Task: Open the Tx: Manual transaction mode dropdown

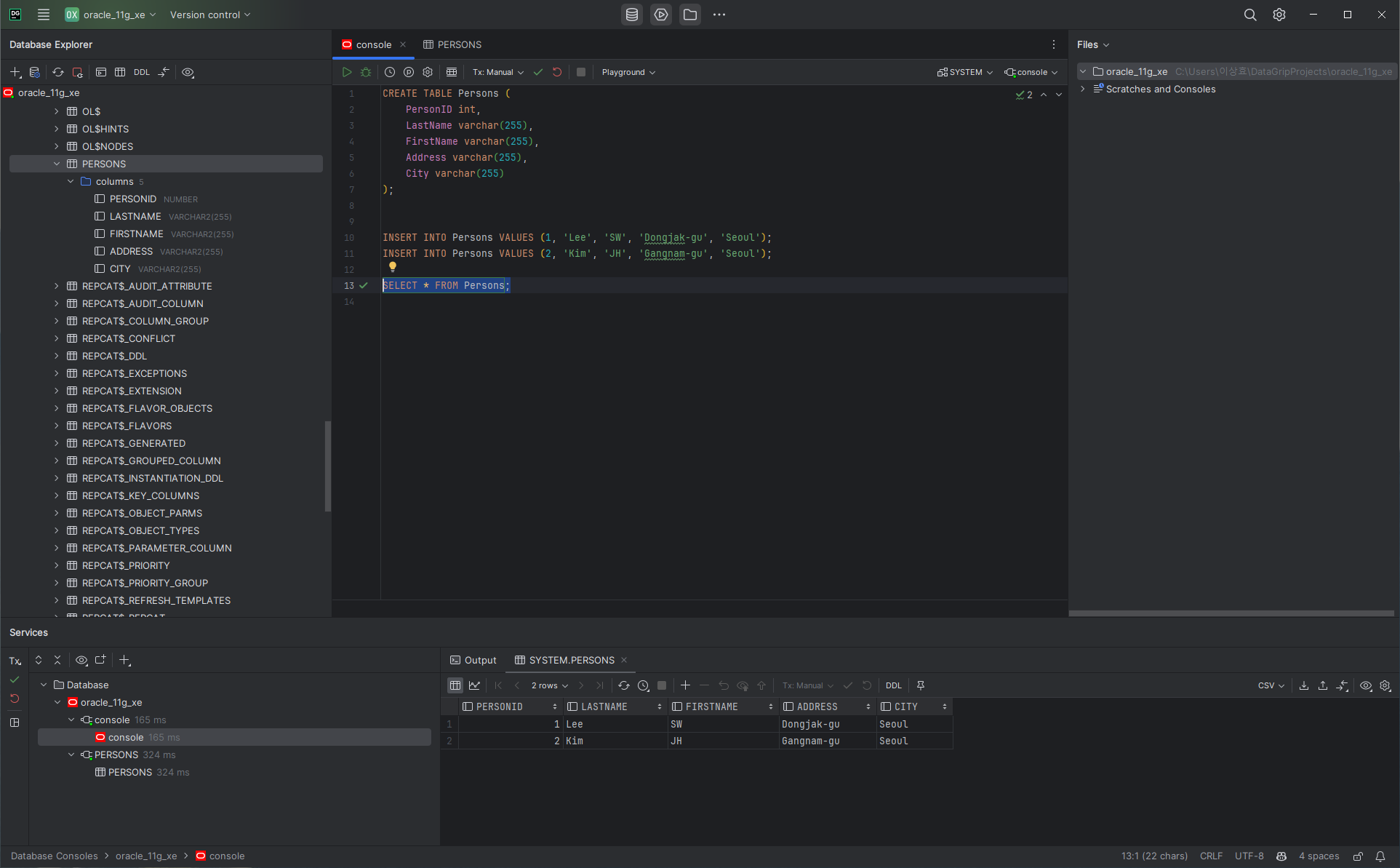Action: coord(498,72)
